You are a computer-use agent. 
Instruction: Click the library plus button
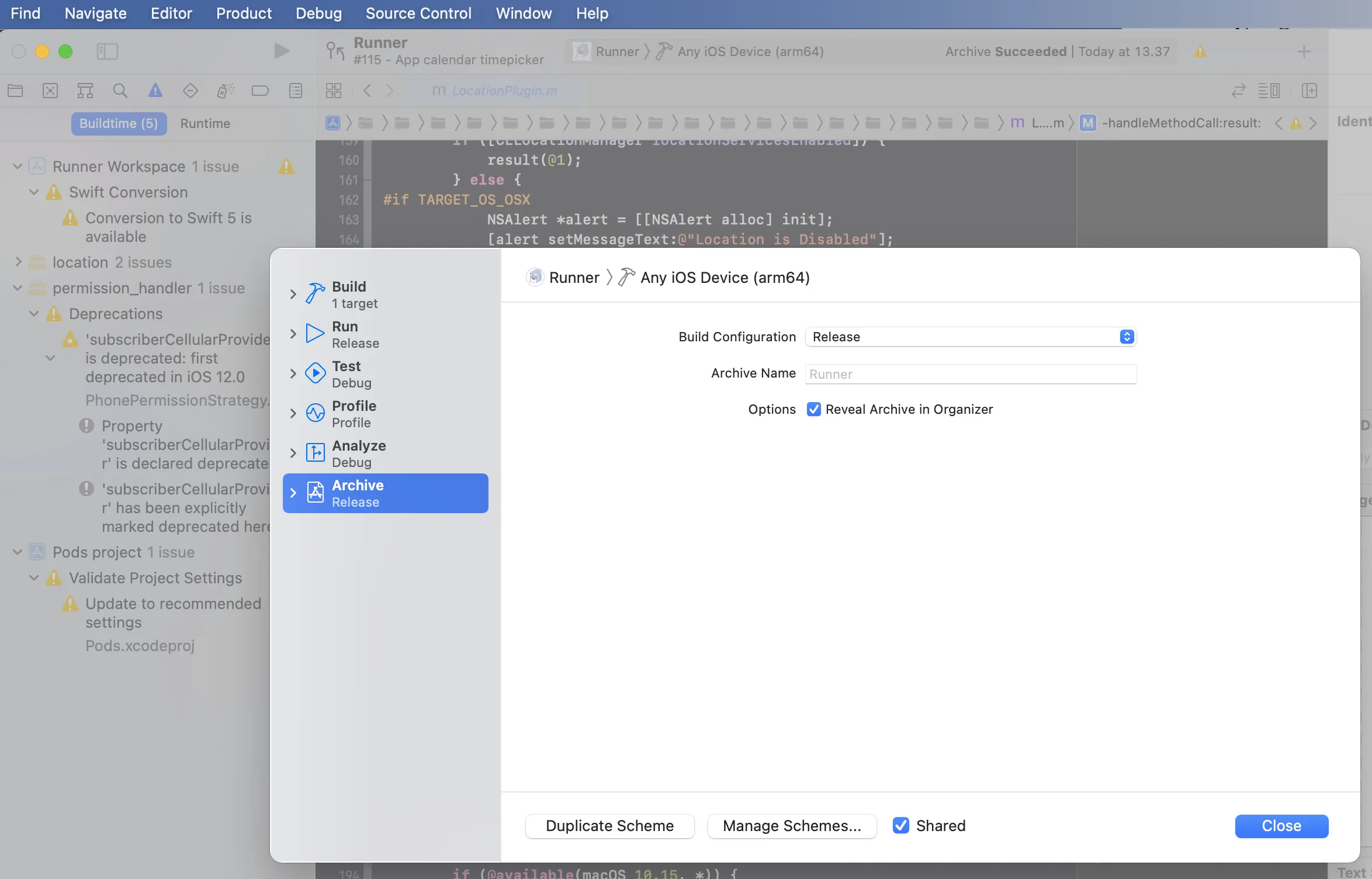tap(1304, 51)
